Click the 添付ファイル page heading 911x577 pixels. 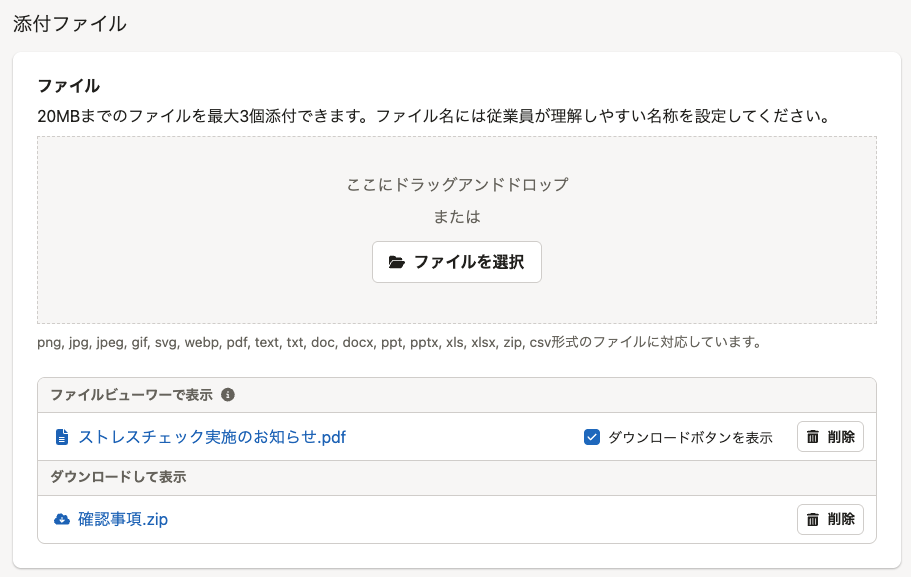pos(70,24)
